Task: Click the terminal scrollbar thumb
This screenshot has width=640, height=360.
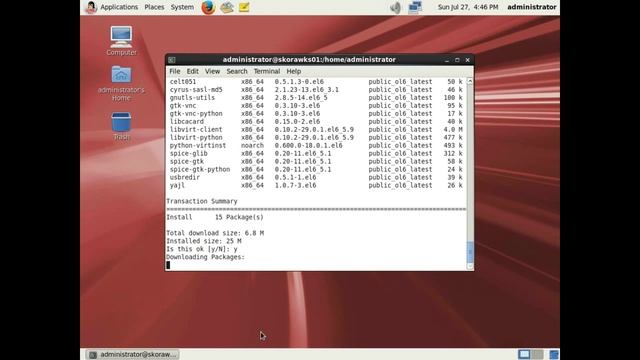Action: (470, 252)
